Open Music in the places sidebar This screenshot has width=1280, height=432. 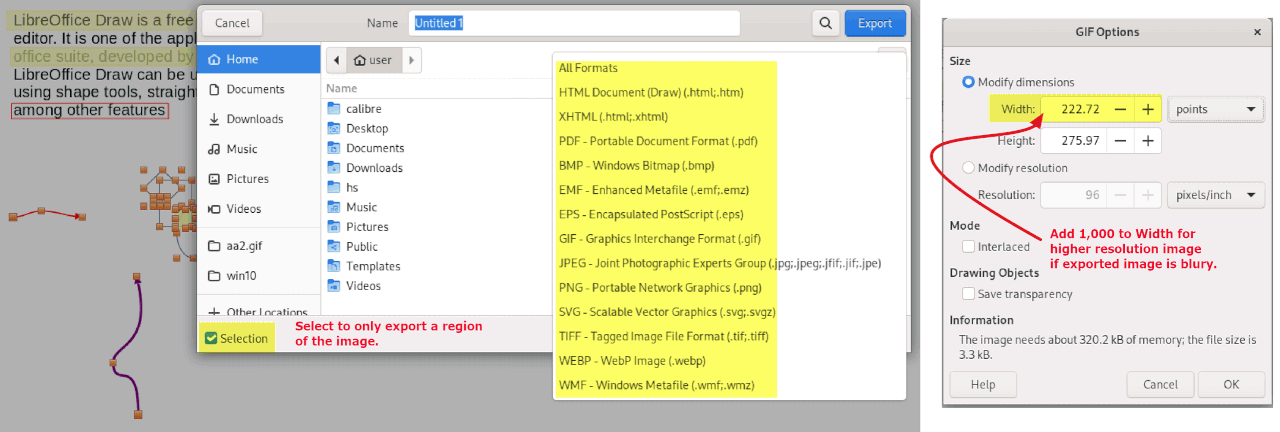pos(258,149)
